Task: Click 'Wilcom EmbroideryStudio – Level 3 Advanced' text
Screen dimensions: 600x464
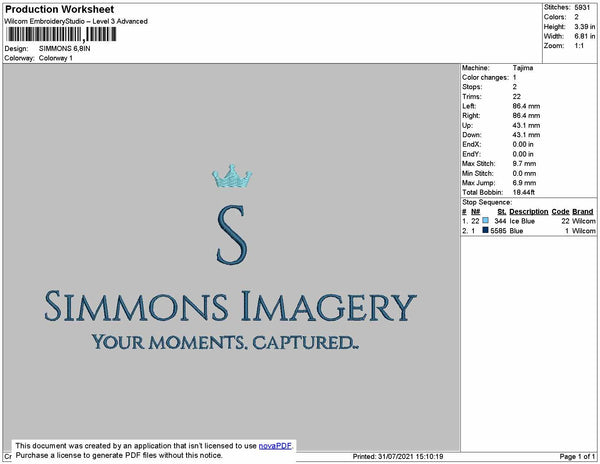Action: [x=76, y=21]
